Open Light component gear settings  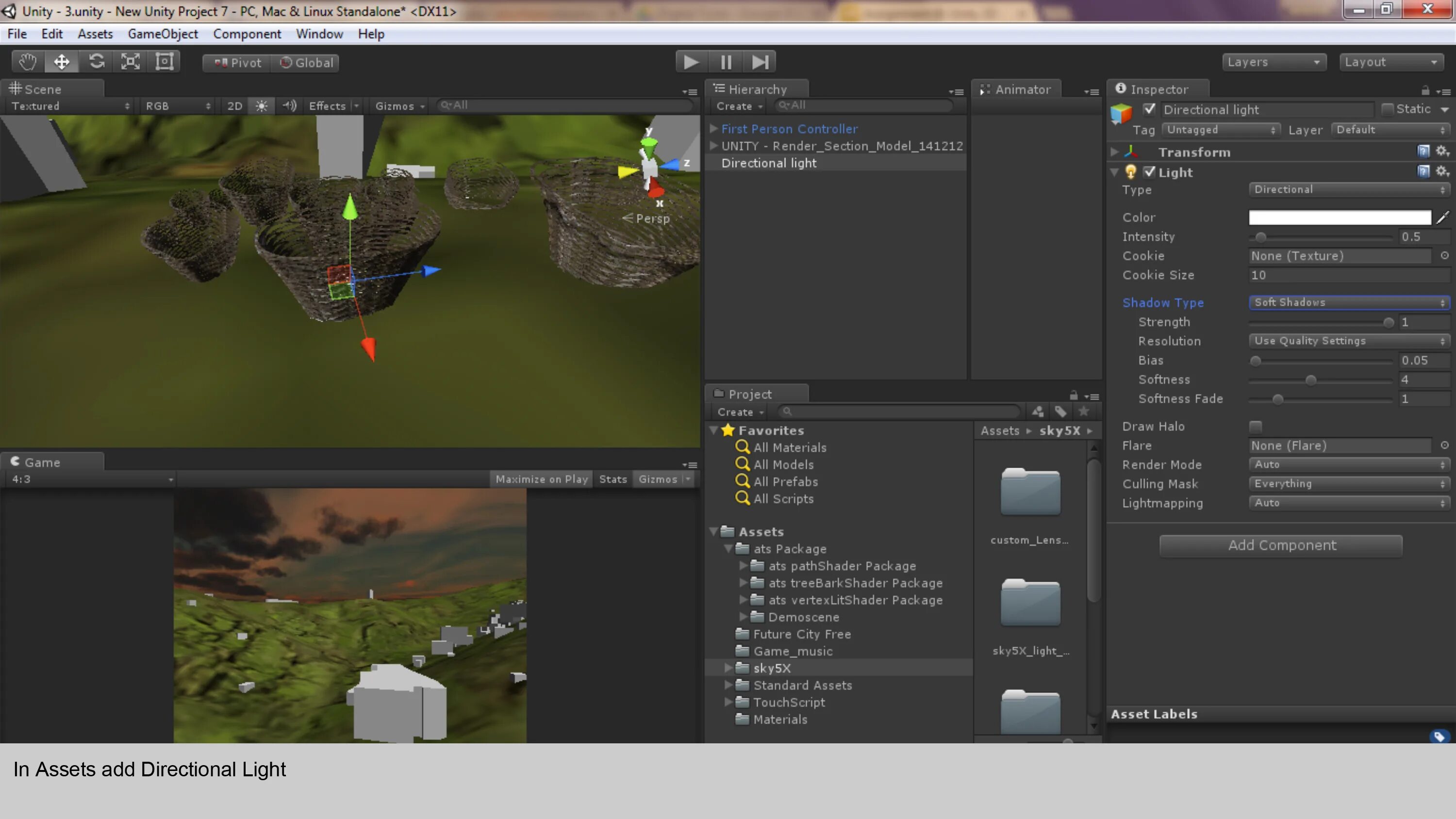click(x=1442, y=171)
